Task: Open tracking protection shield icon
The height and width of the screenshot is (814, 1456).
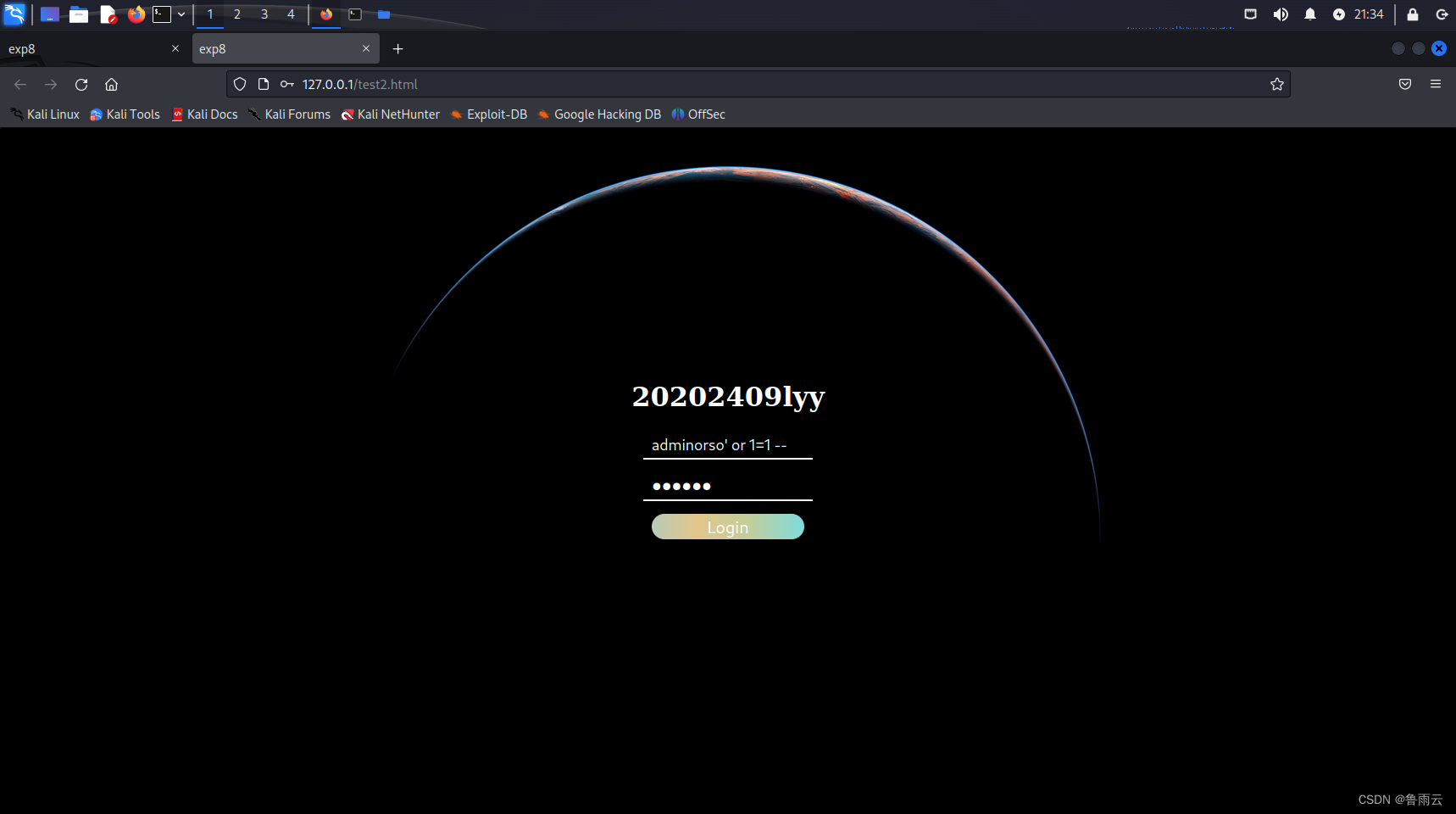Action: coord(240,84)
